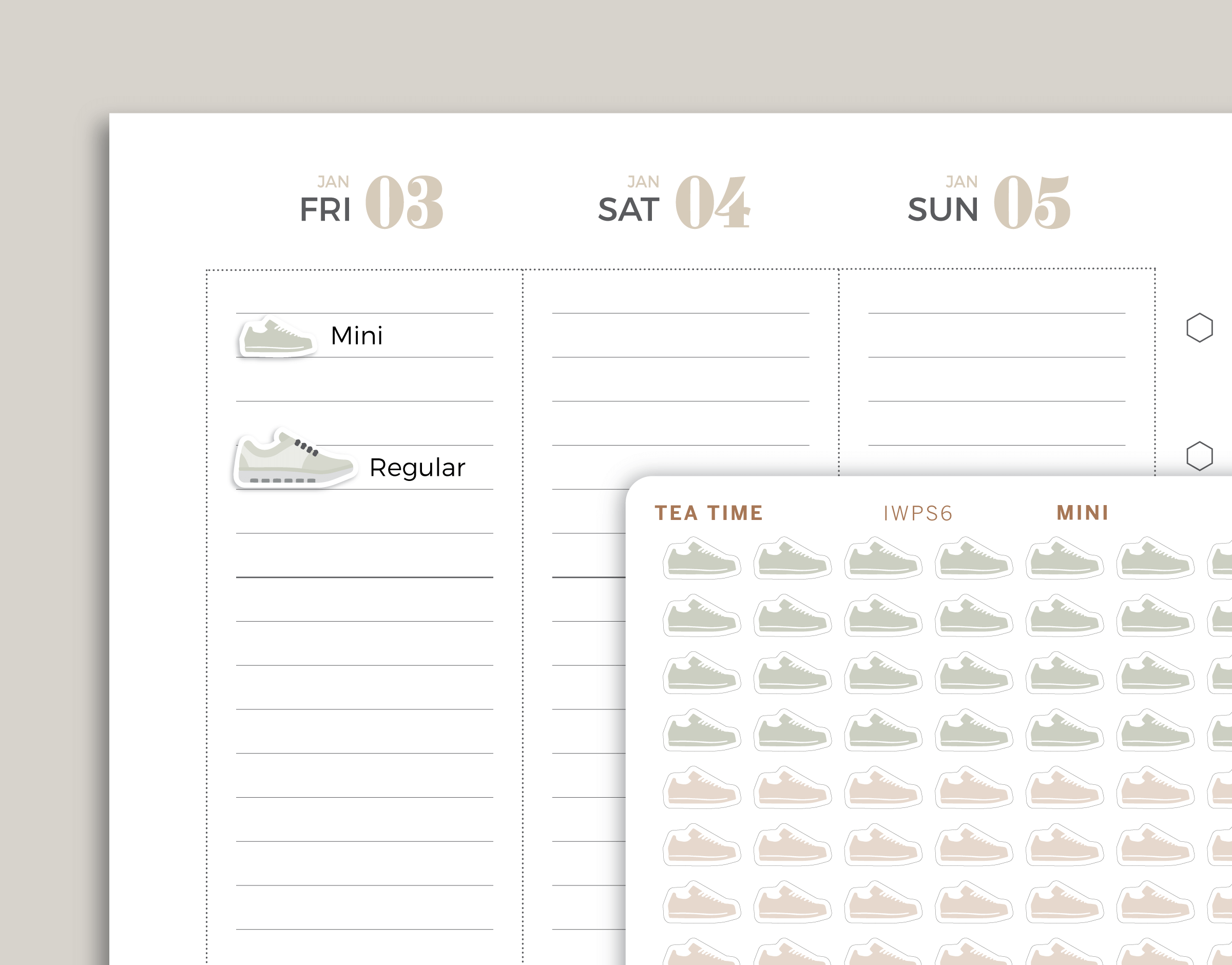
Task: Select second green sneaker in sheet's third row
Action: tap(792, 673)
